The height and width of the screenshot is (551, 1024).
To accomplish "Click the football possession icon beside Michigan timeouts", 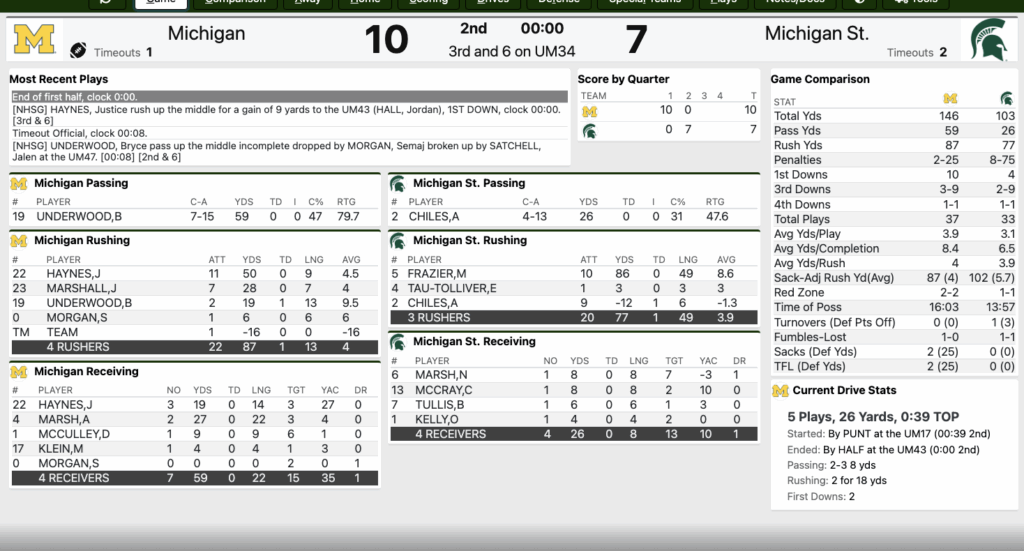I will tap(78, 51).
